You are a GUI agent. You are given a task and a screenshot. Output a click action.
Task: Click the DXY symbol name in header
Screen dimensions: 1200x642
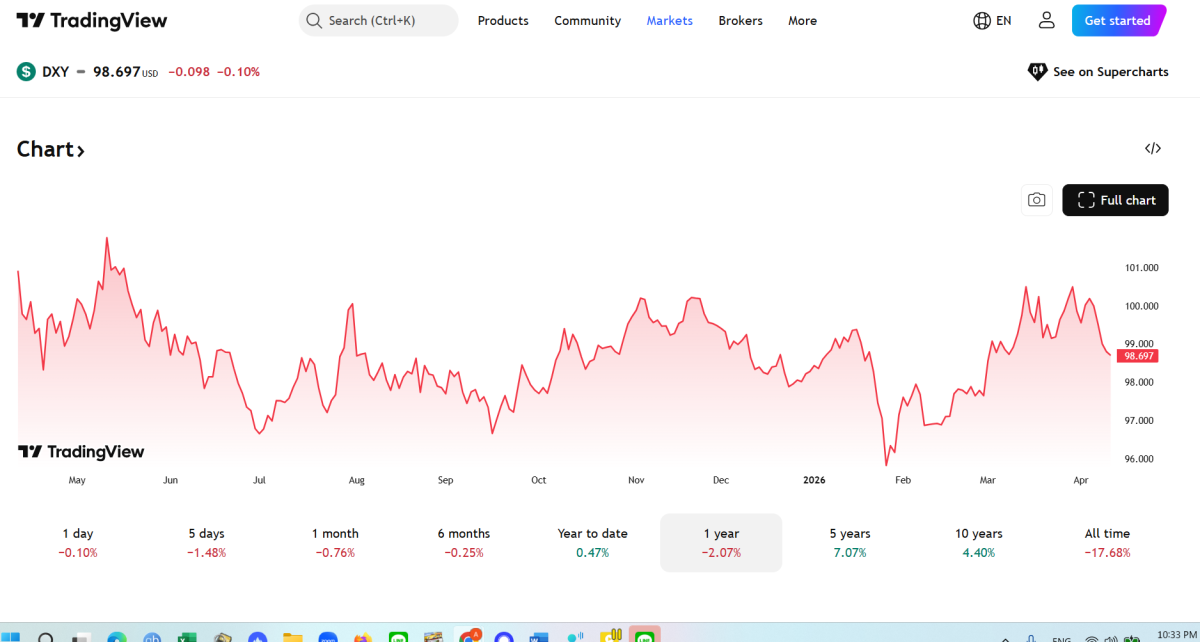pyautogui.click(x=55, y=72)
